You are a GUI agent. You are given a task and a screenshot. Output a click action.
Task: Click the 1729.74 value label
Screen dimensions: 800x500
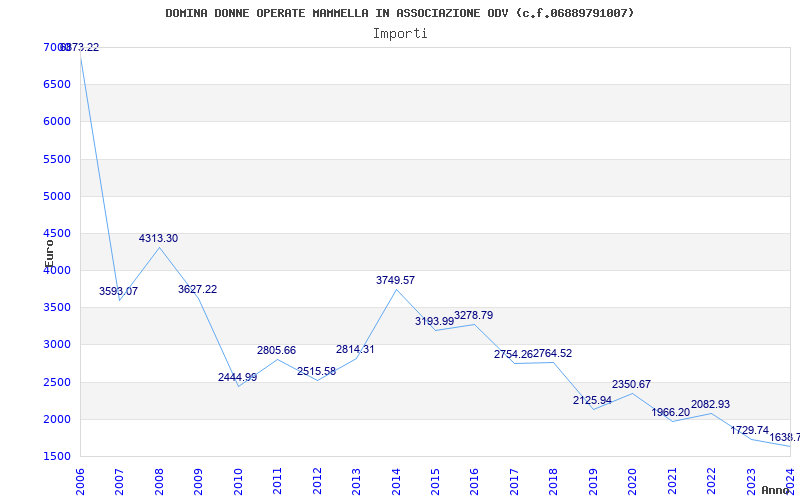(x=749, y=430)
